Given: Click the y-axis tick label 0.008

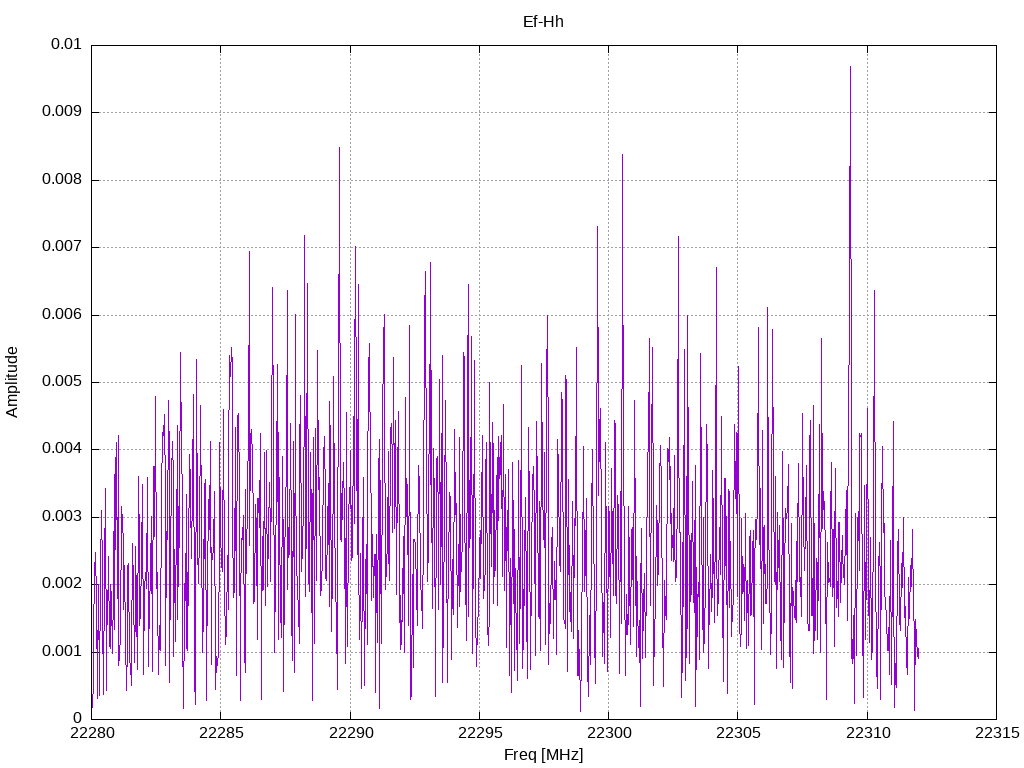Looking at the screenshot, I should tap(62, 180).
